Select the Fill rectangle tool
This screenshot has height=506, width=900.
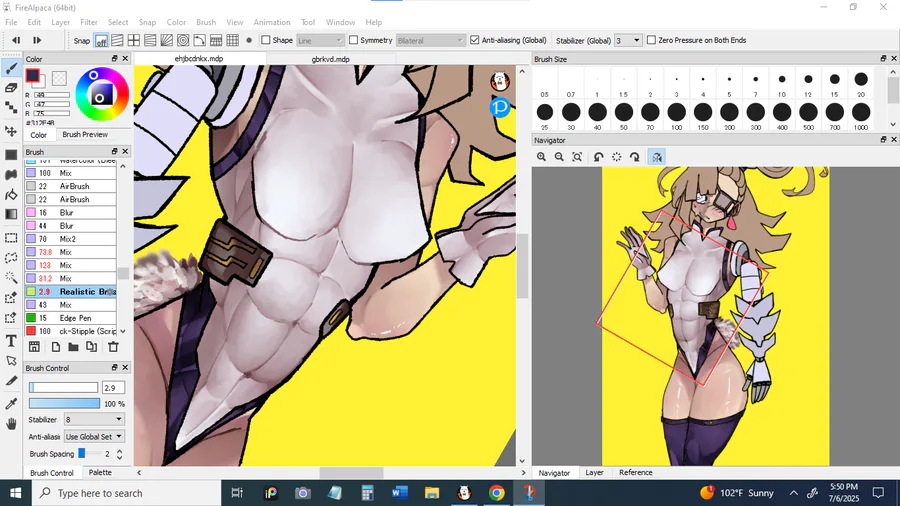[x=11, y=155]
